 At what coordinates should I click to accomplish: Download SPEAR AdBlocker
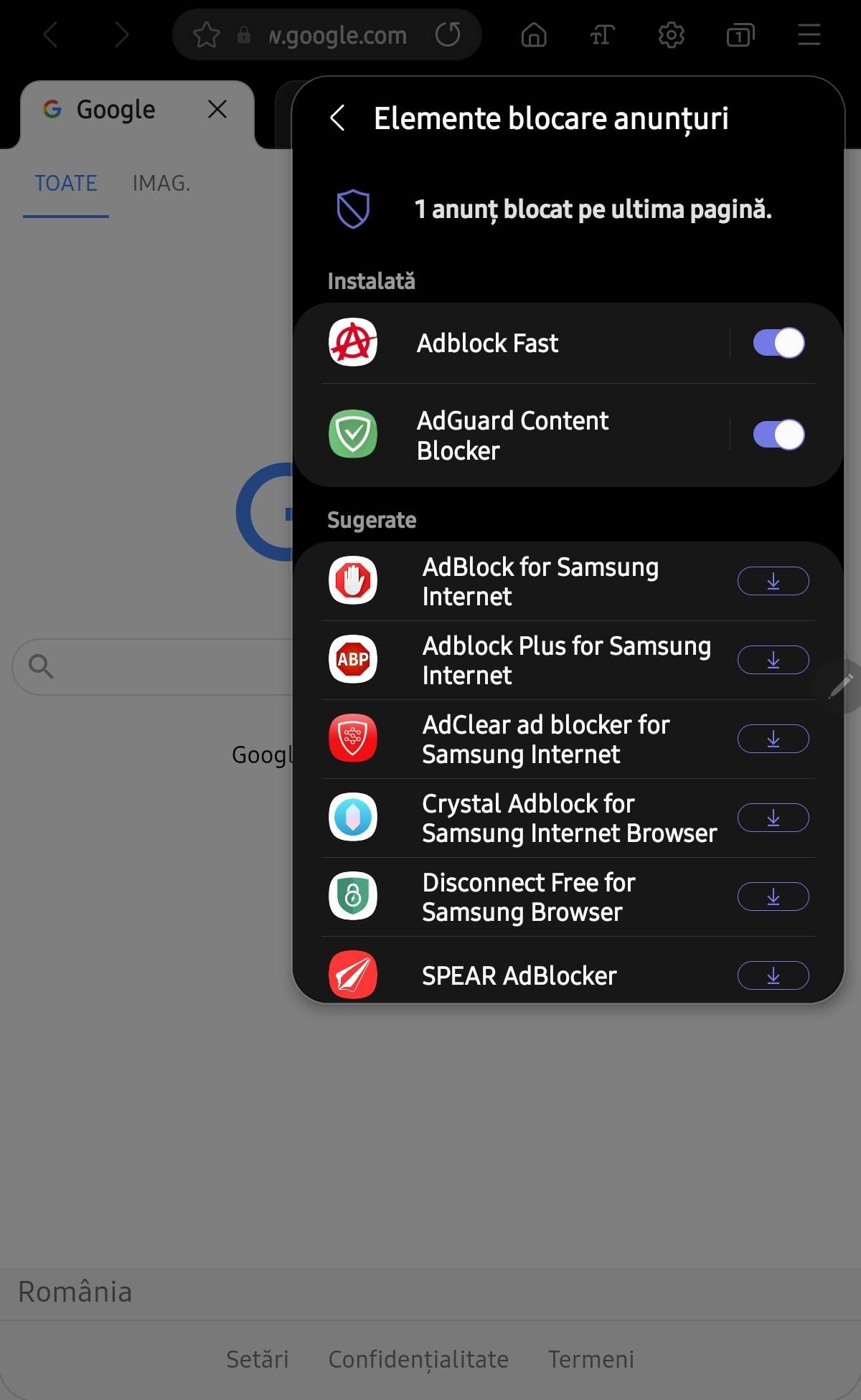point(773,975)
